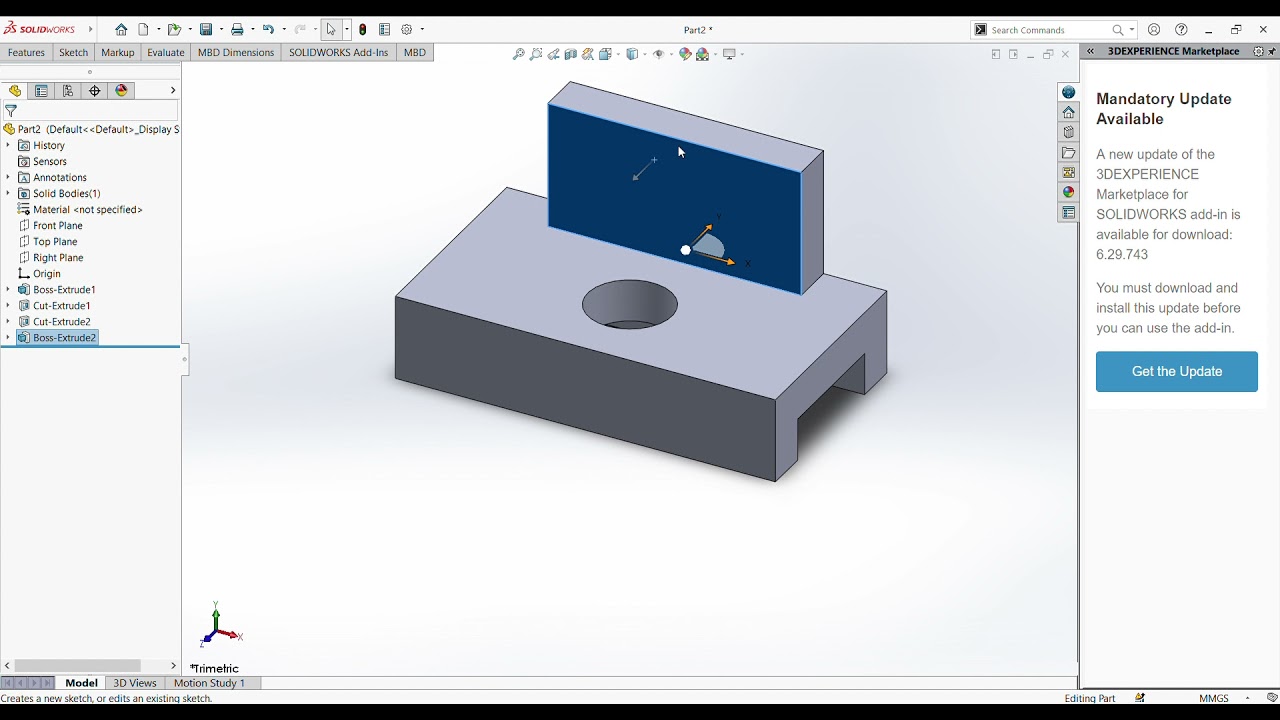The height and width of the screenshot is (720, 1280).
Task: Click Zoom to Fit icon
Action: point(519,55)
